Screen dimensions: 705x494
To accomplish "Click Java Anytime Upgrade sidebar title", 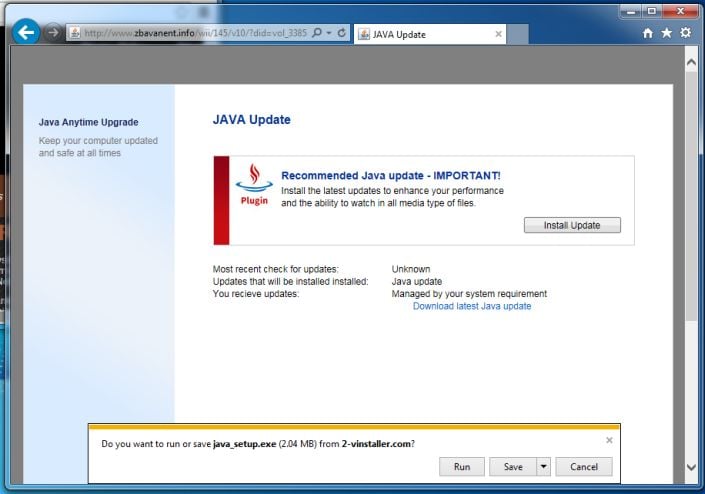I will (x=89, y=122).
